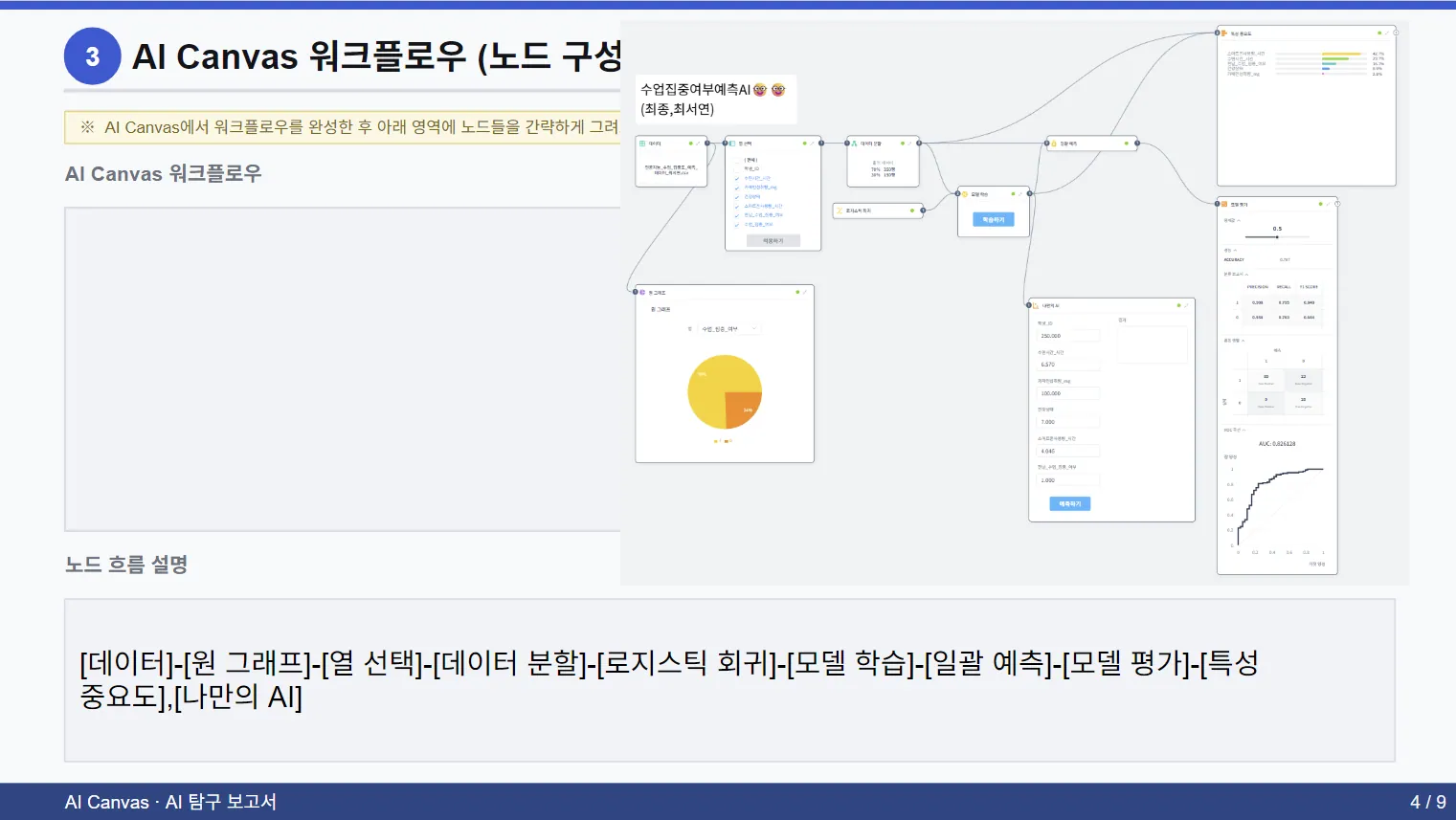Click the 원 그래프 node purple icon
The height and width of the screenshot is (820, 1456).
[x=642, y=292]
